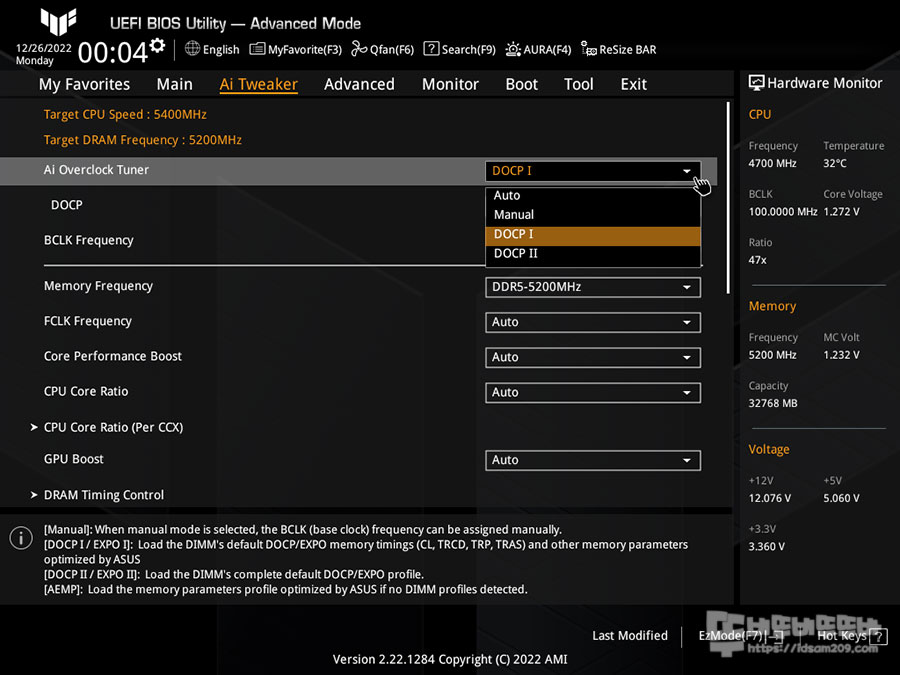Click the Core Voltage 1.272 V value
The width and height of the screenshot is (900, 675).
click(x=841, y=212)
